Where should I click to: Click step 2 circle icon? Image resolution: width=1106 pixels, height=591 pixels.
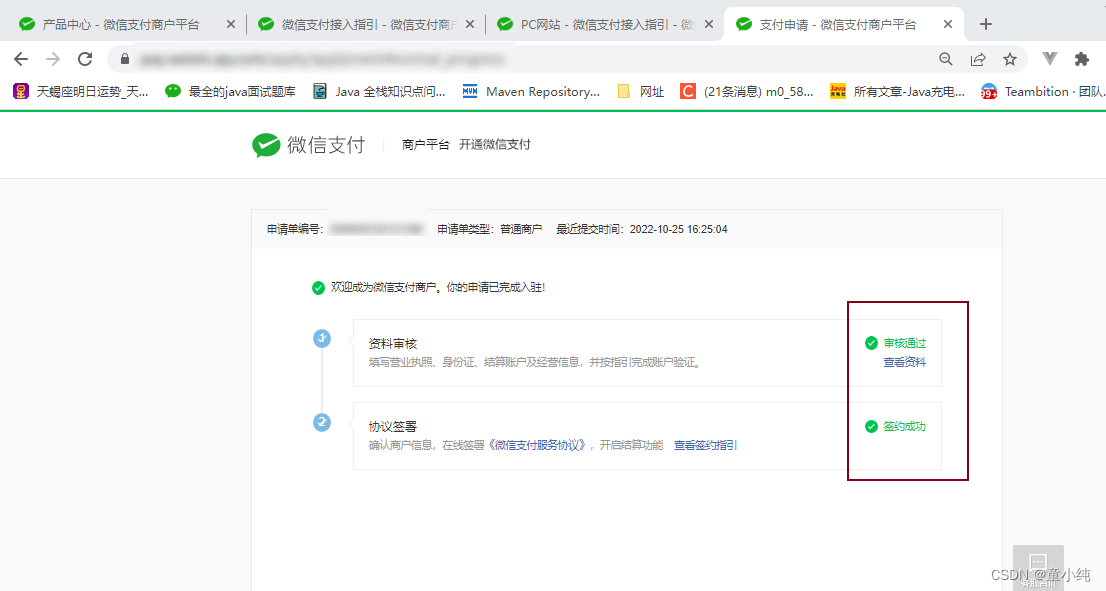coord(322,422)
